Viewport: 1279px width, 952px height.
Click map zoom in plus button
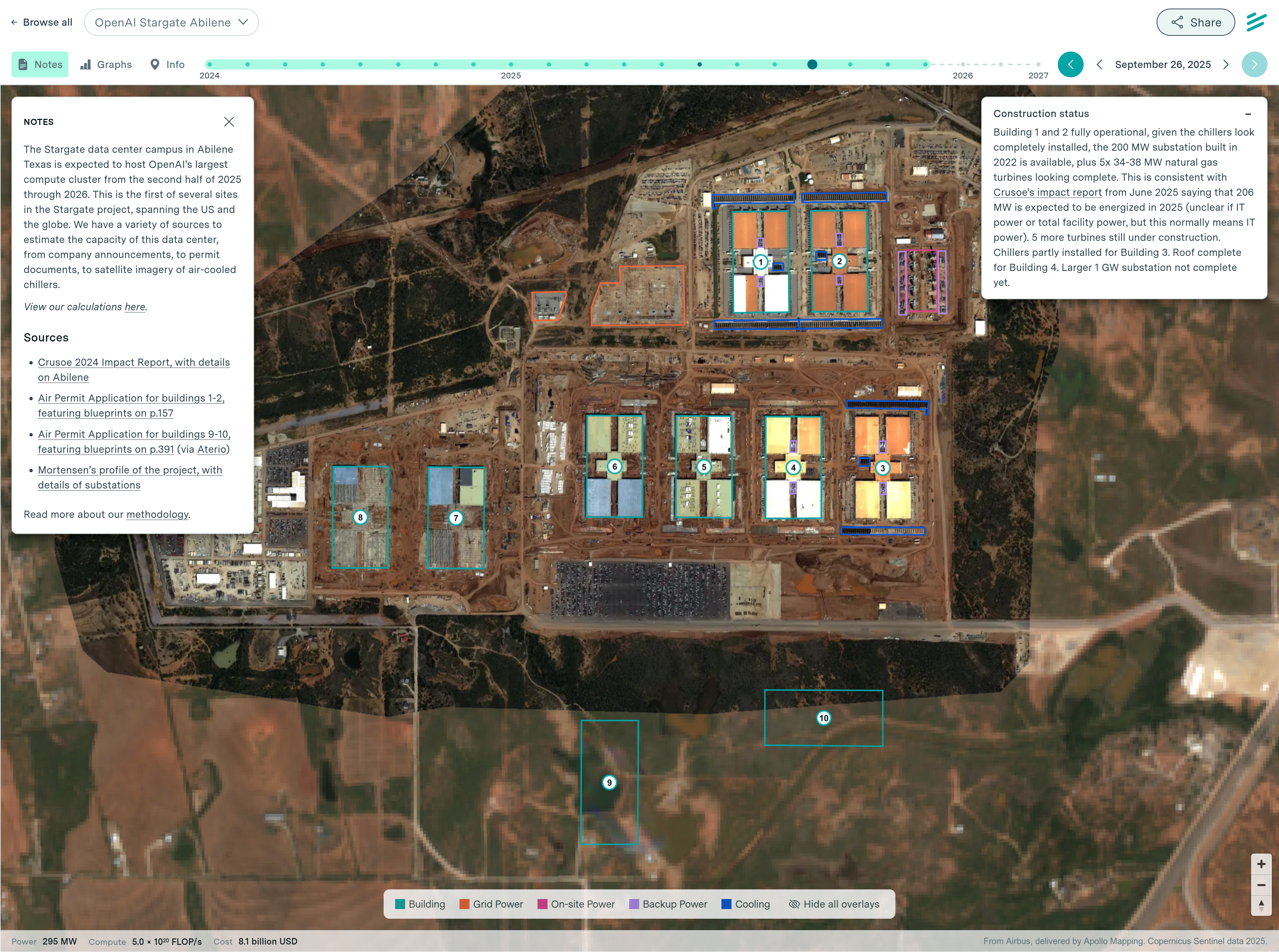coord(1261,864)
